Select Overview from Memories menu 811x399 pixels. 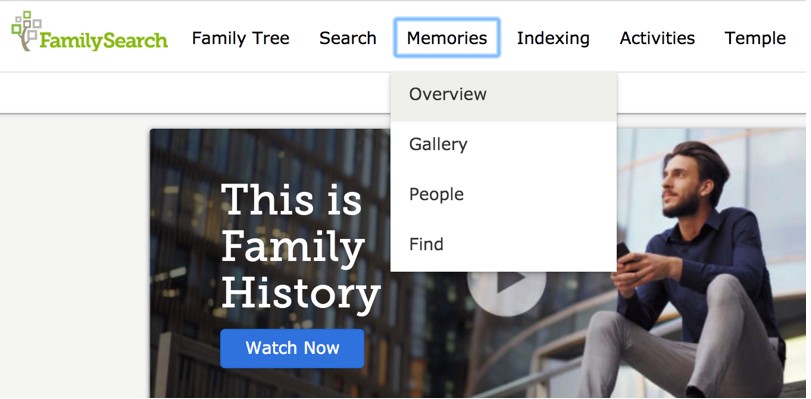(503, 96)
